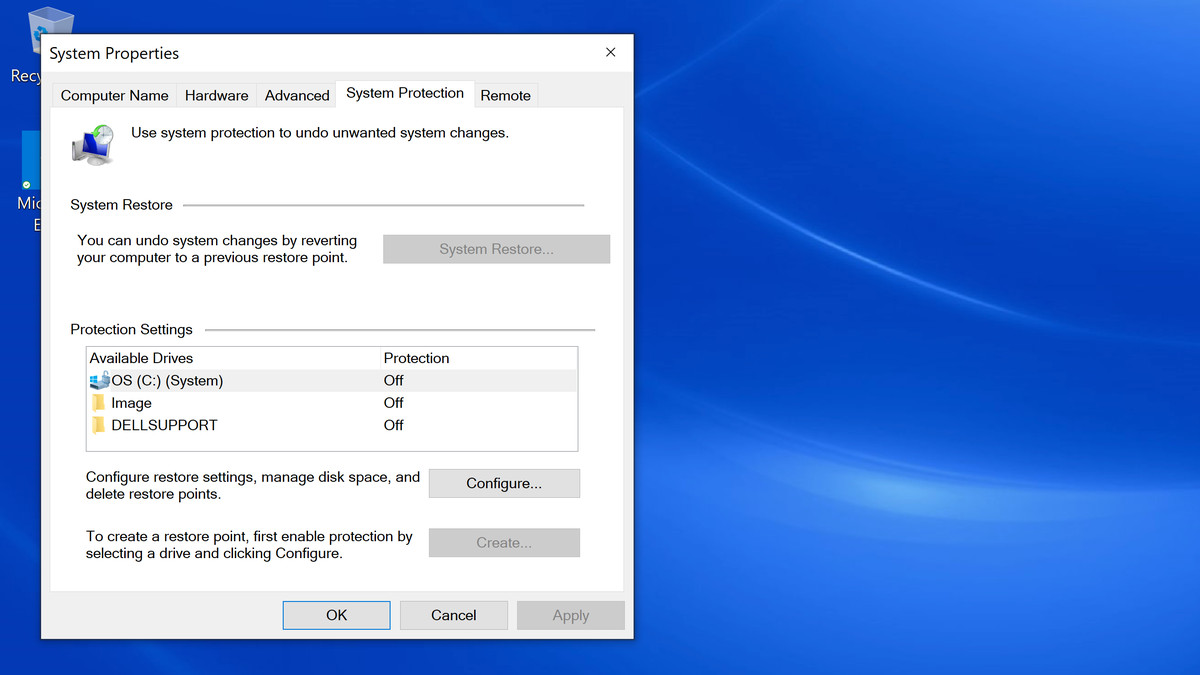The width and height of the screenshot is (1200, 675).
Task: Open the Remote tab
Action: [x=505, y=95]
